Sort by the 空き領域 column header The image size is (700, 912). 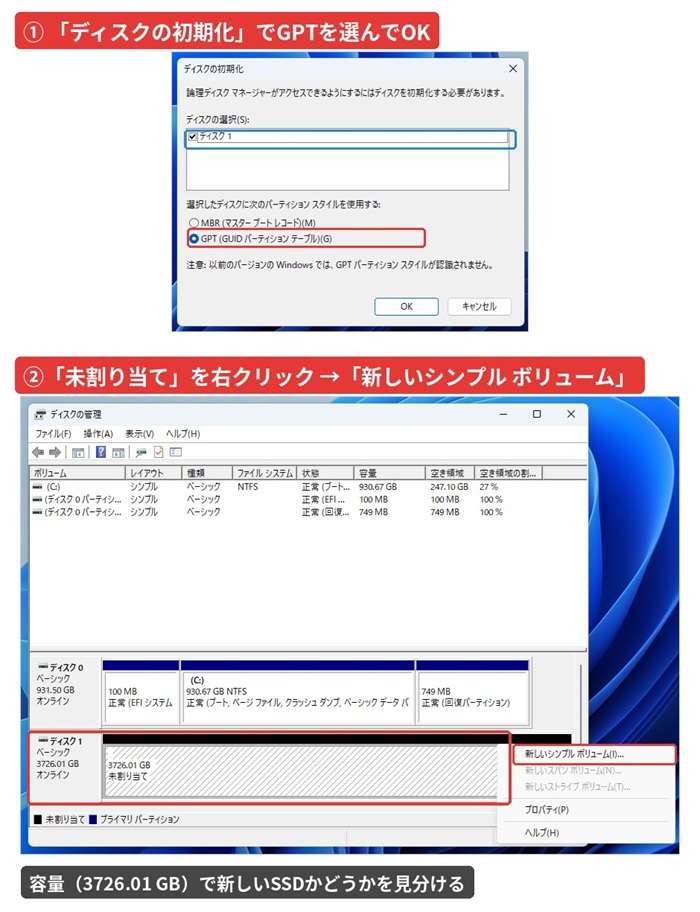[450, 473]
